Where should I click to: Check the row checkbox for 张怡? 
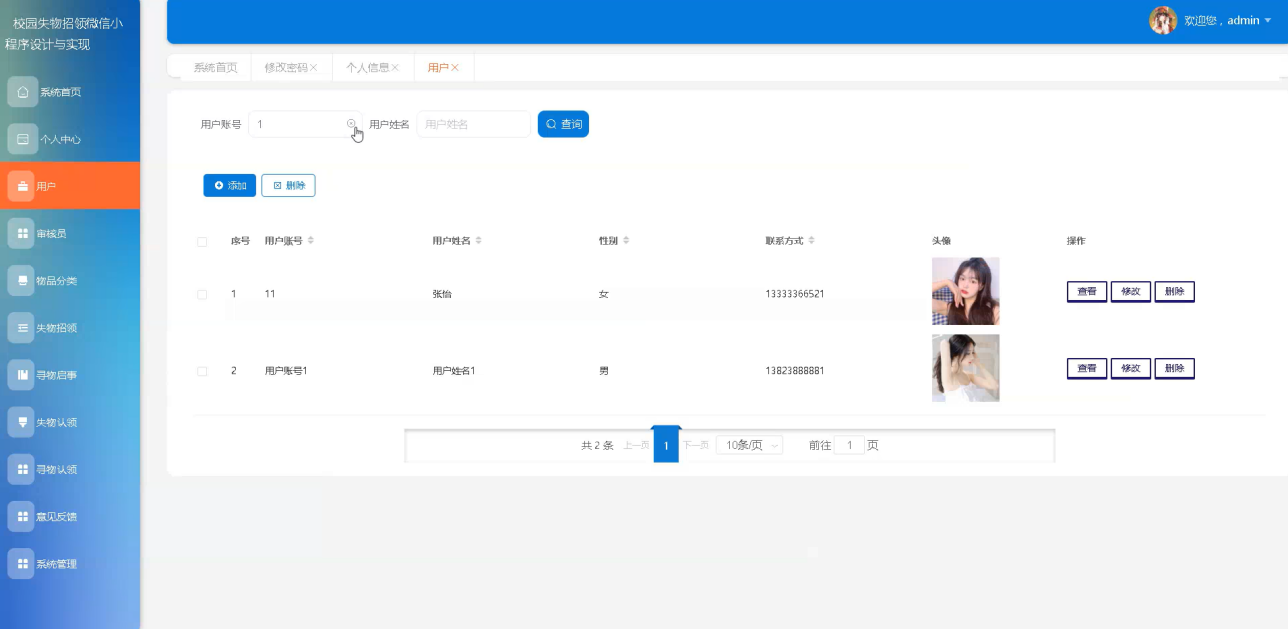click(x=202, y=295)
